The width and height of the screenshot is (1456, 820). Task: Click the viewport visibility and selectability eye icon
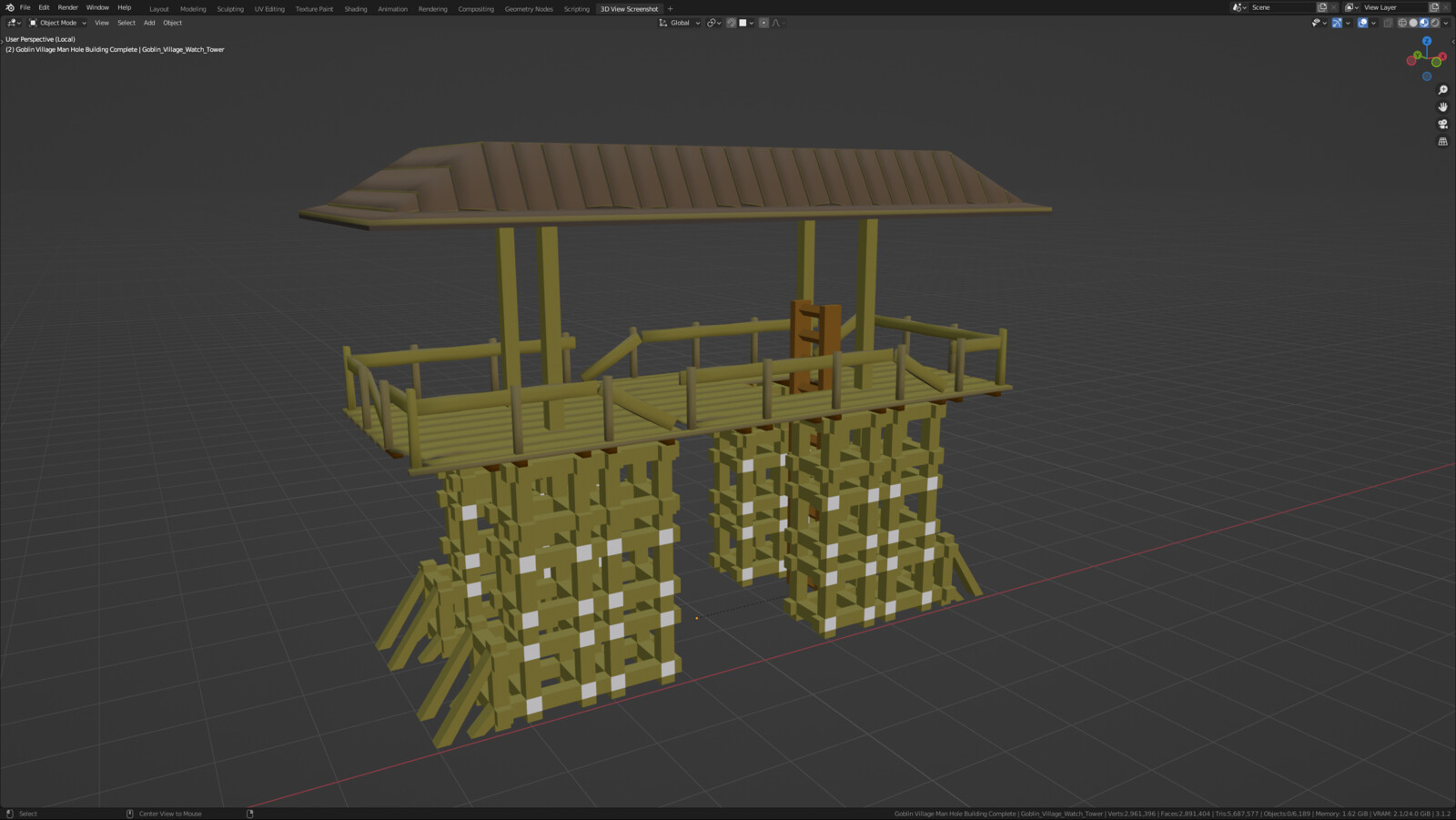pos(1316,23)
